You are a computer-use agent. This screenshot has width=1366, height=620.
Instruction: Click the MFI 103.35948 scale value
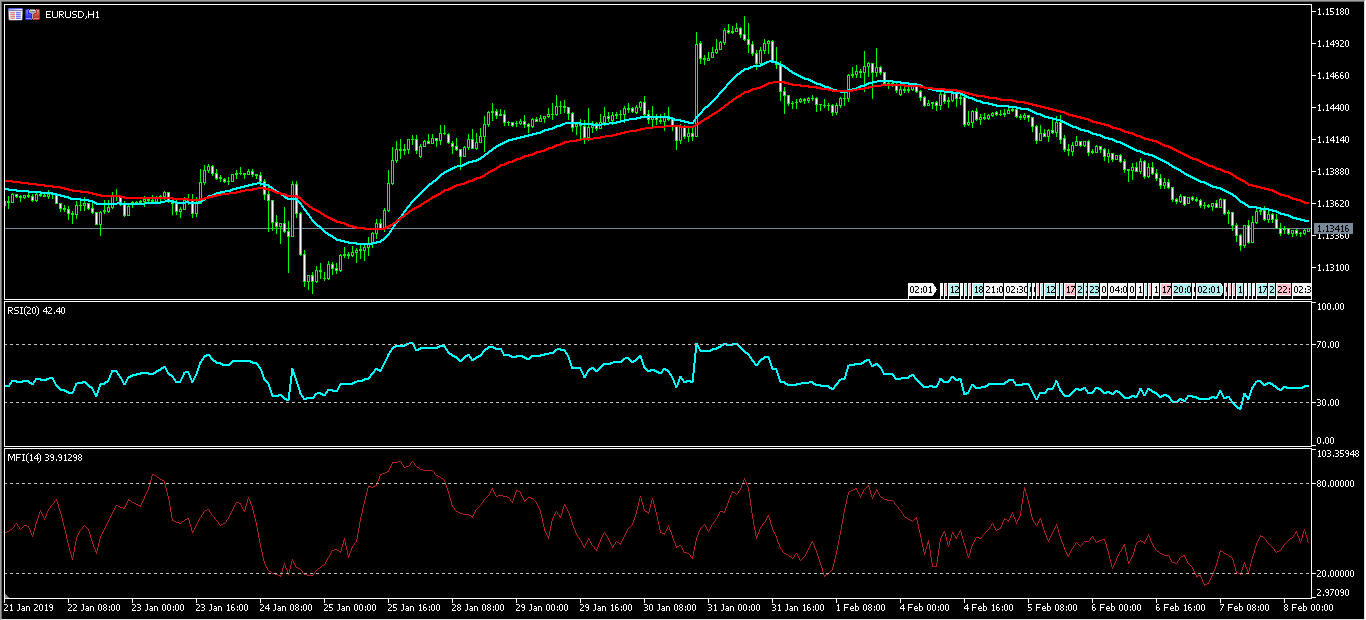click(1338, 454)
